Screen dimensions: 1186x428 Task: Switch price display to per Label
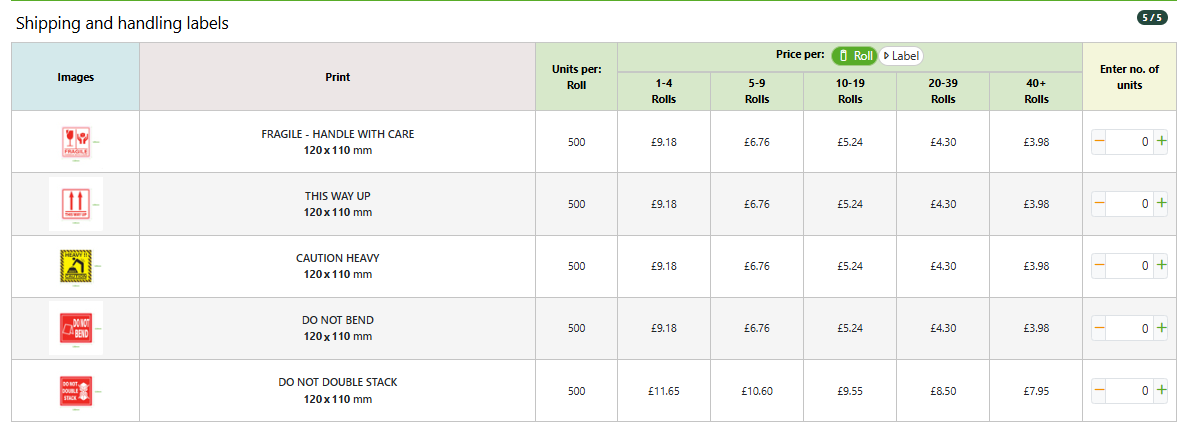[901, 56]
